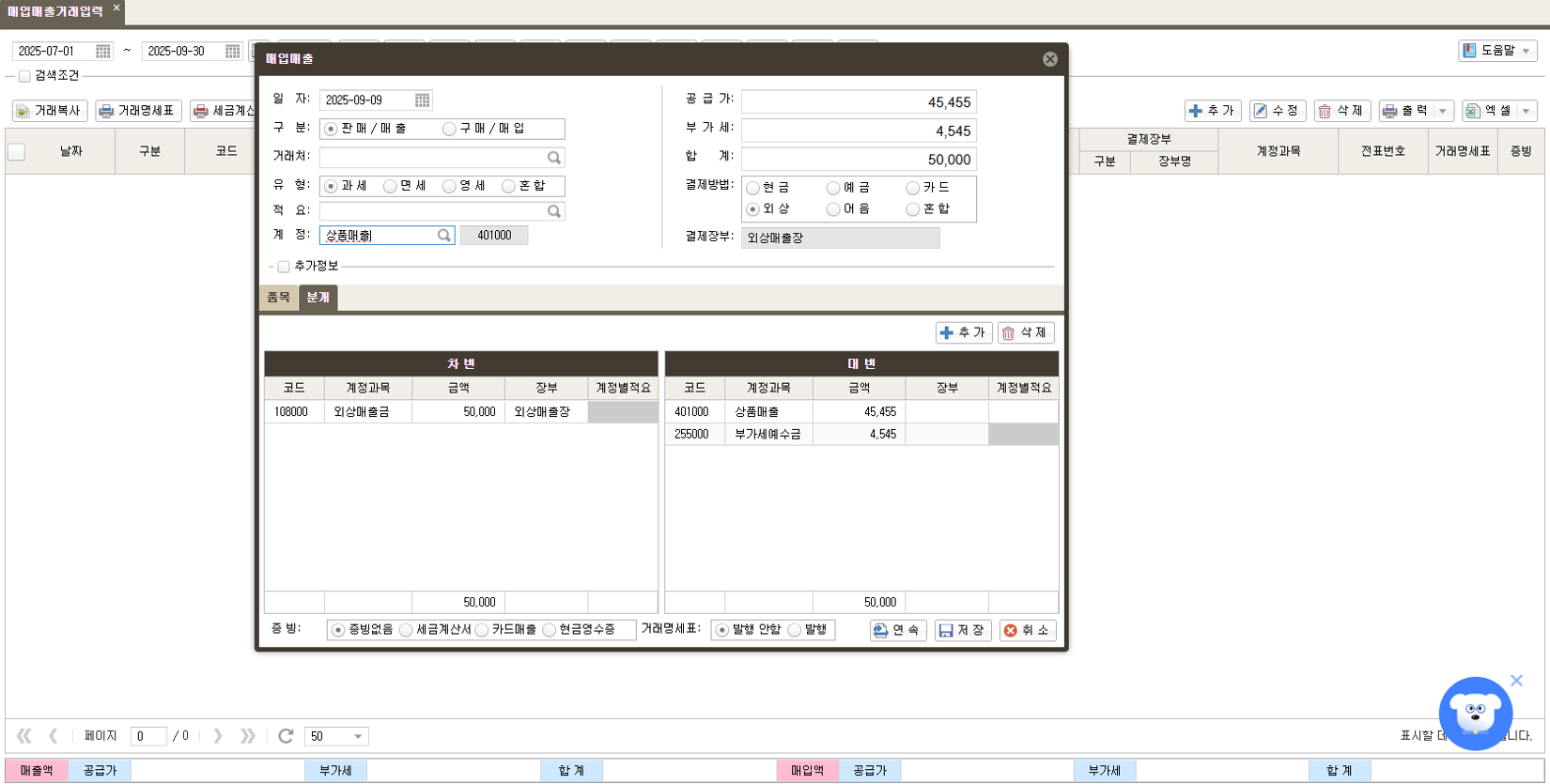Toggle 검색조건 checkbox
The width and height of the screenshot is (1550, 784).
pos(24,76)
